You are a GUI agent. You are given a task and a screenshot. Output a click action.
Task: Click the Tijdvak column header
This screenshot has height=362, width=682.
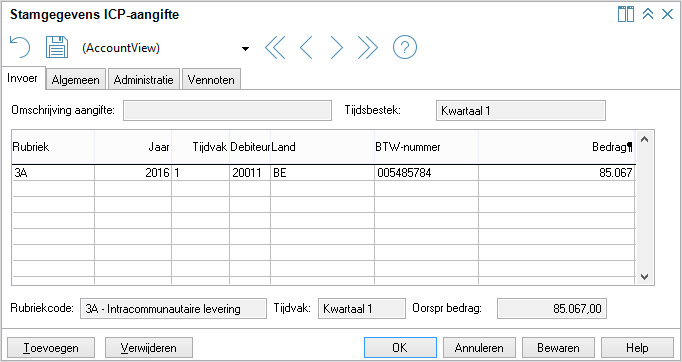coord(201,147)
